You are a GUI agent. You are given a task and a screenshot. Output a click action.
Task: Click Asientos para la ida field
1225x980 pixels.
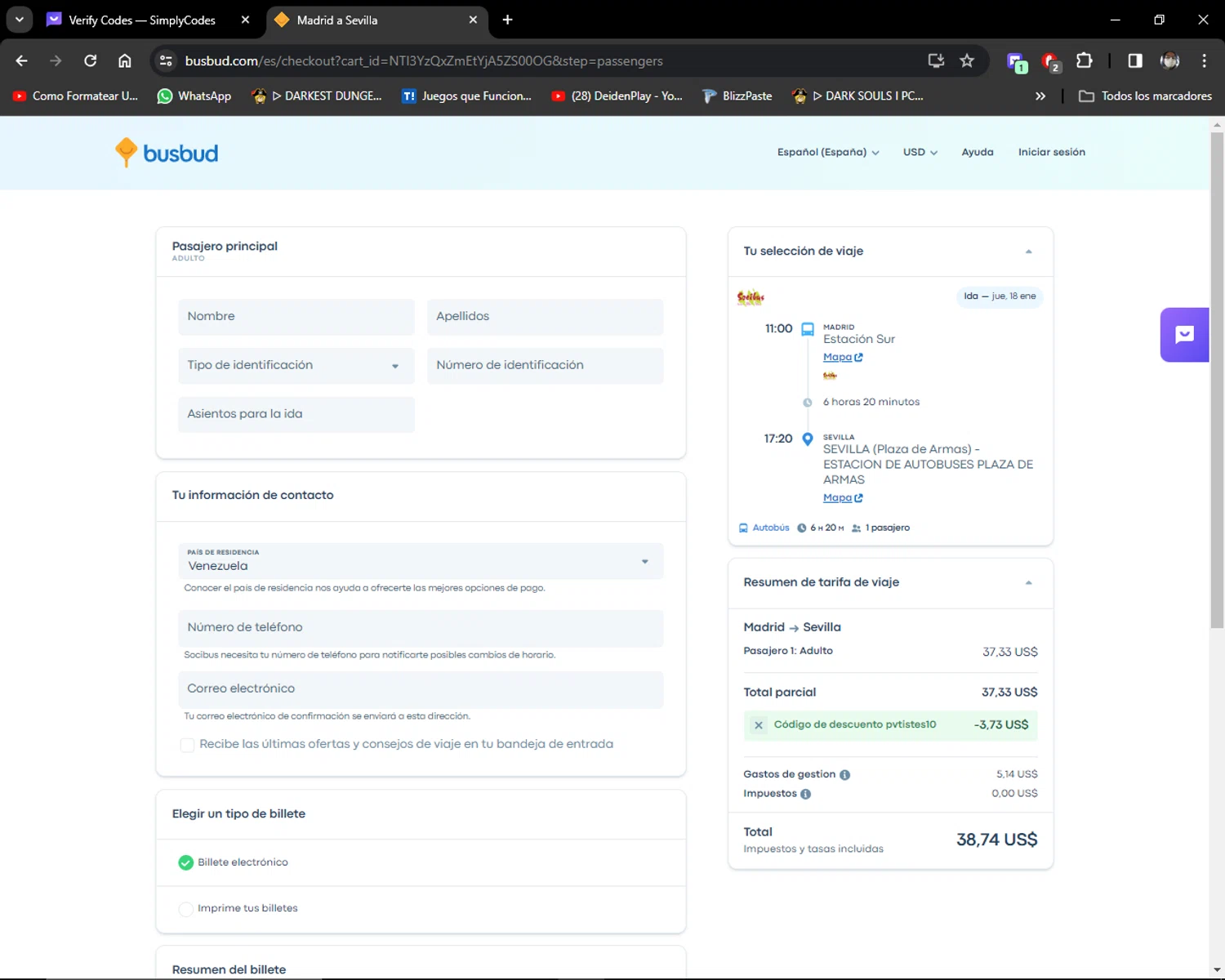(296, 414)
